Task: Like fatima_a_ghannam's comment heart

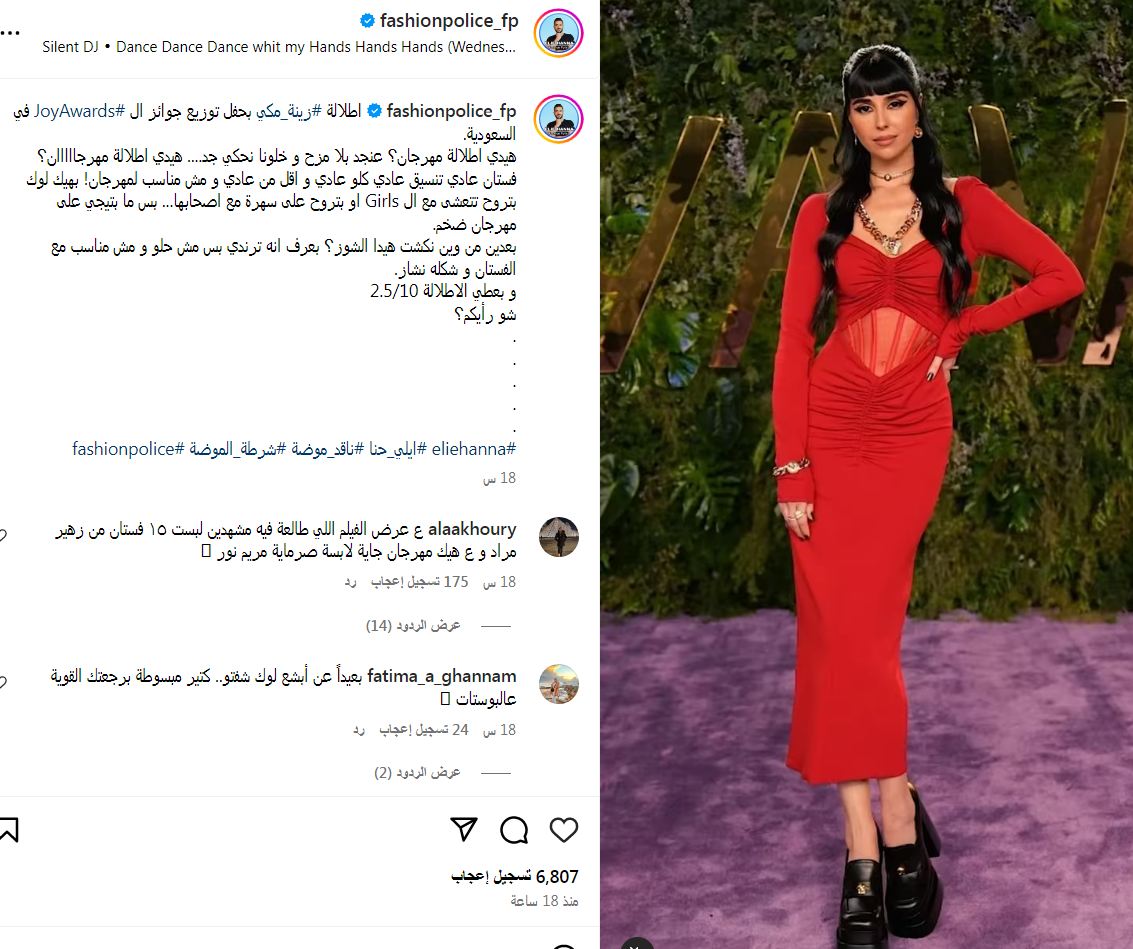Action: click(3, 682)
